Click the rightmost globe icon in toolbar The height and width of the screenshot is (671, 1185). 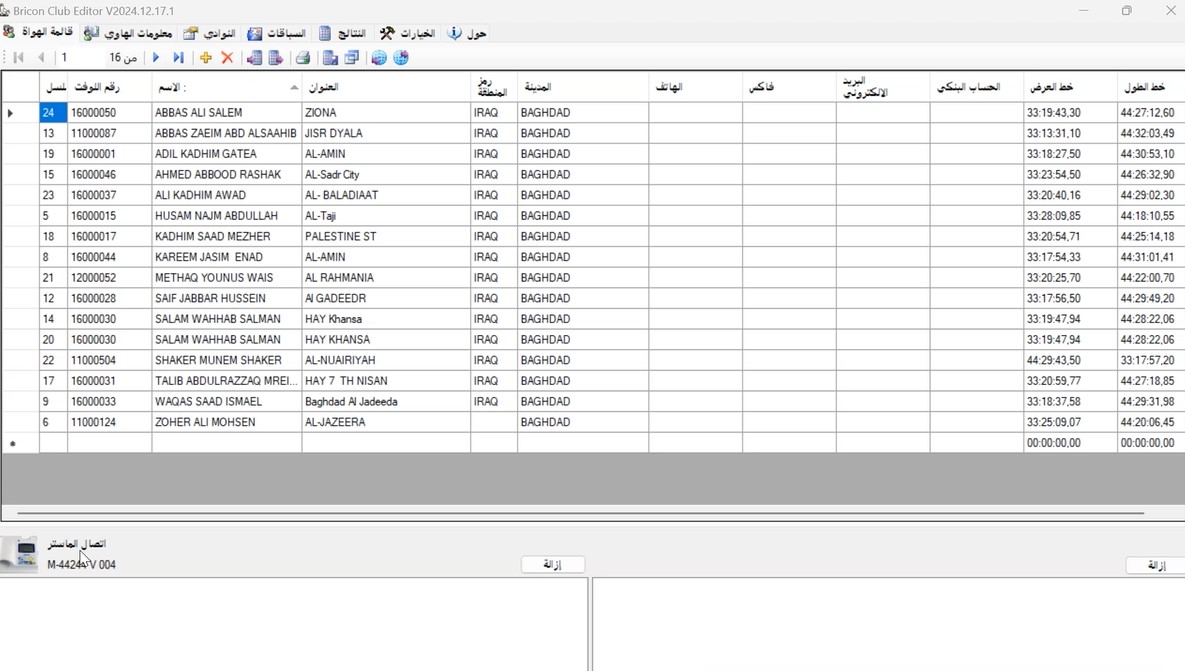coord(401,58)
